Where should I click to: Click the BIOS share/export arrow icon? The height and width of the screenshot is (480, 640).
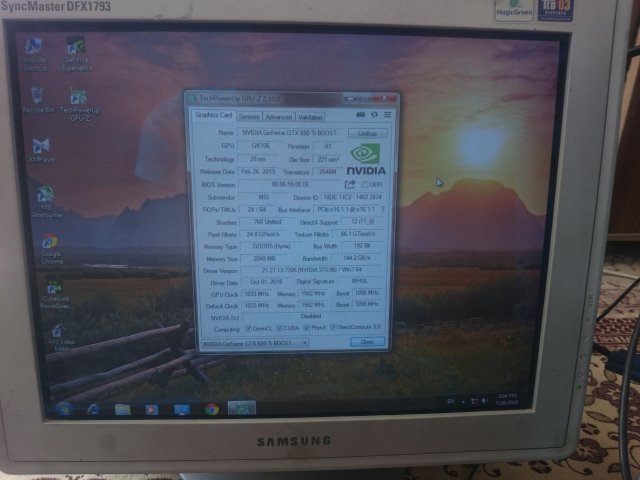point(350,184)
